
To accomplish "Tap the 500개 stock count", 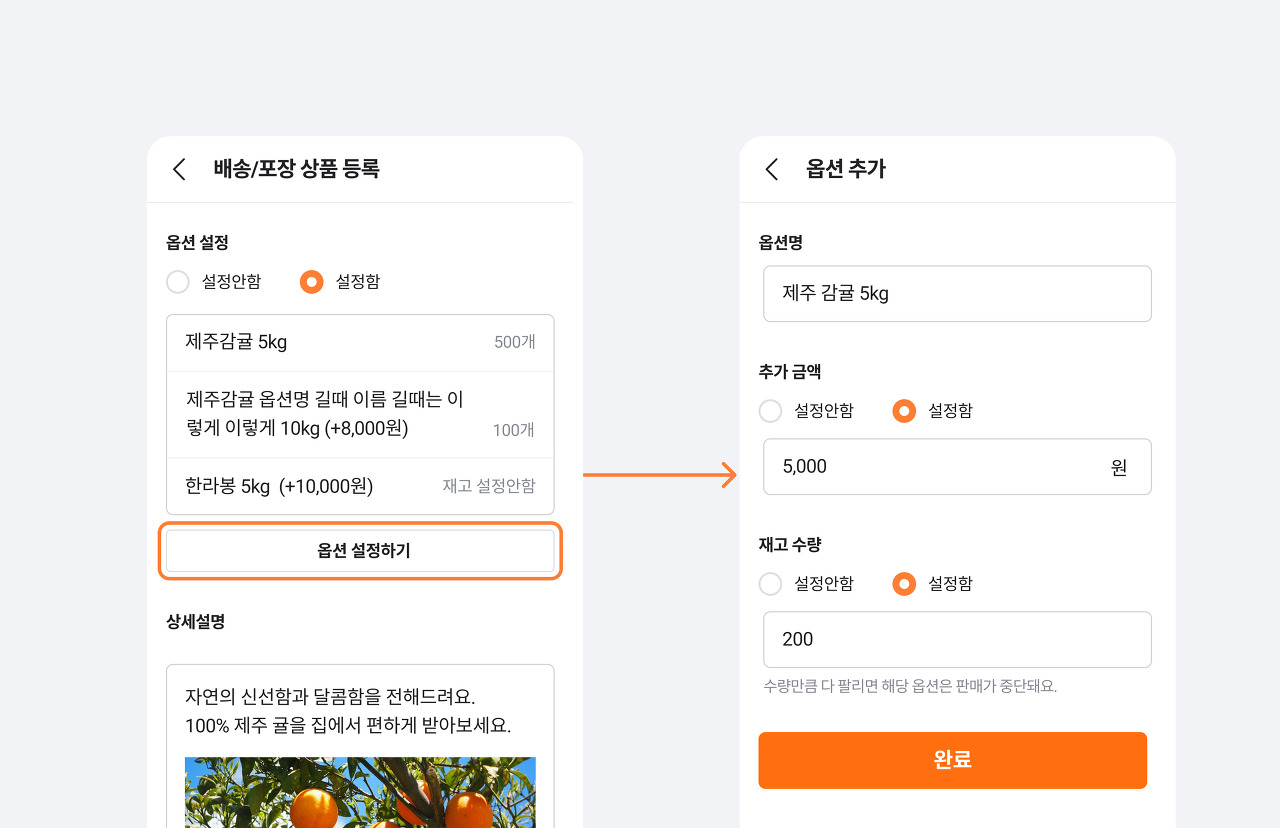I will [515, 342].
